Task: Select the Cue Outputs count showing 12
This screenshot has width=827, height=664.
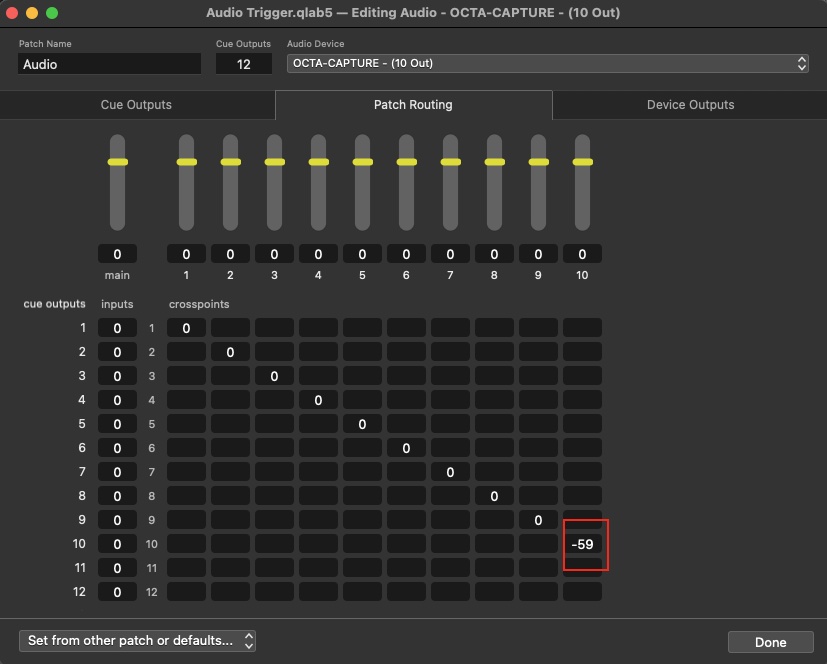Action: (243, 63)
